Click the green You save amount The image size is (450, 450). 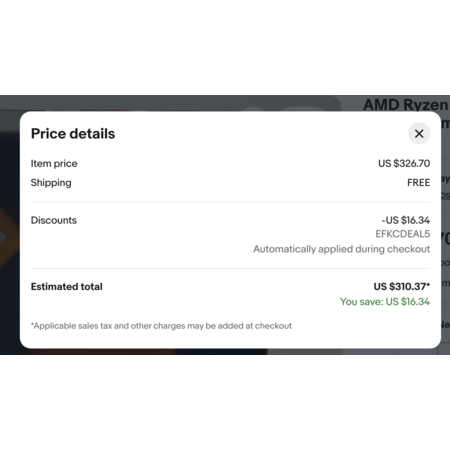click(385, 302)
